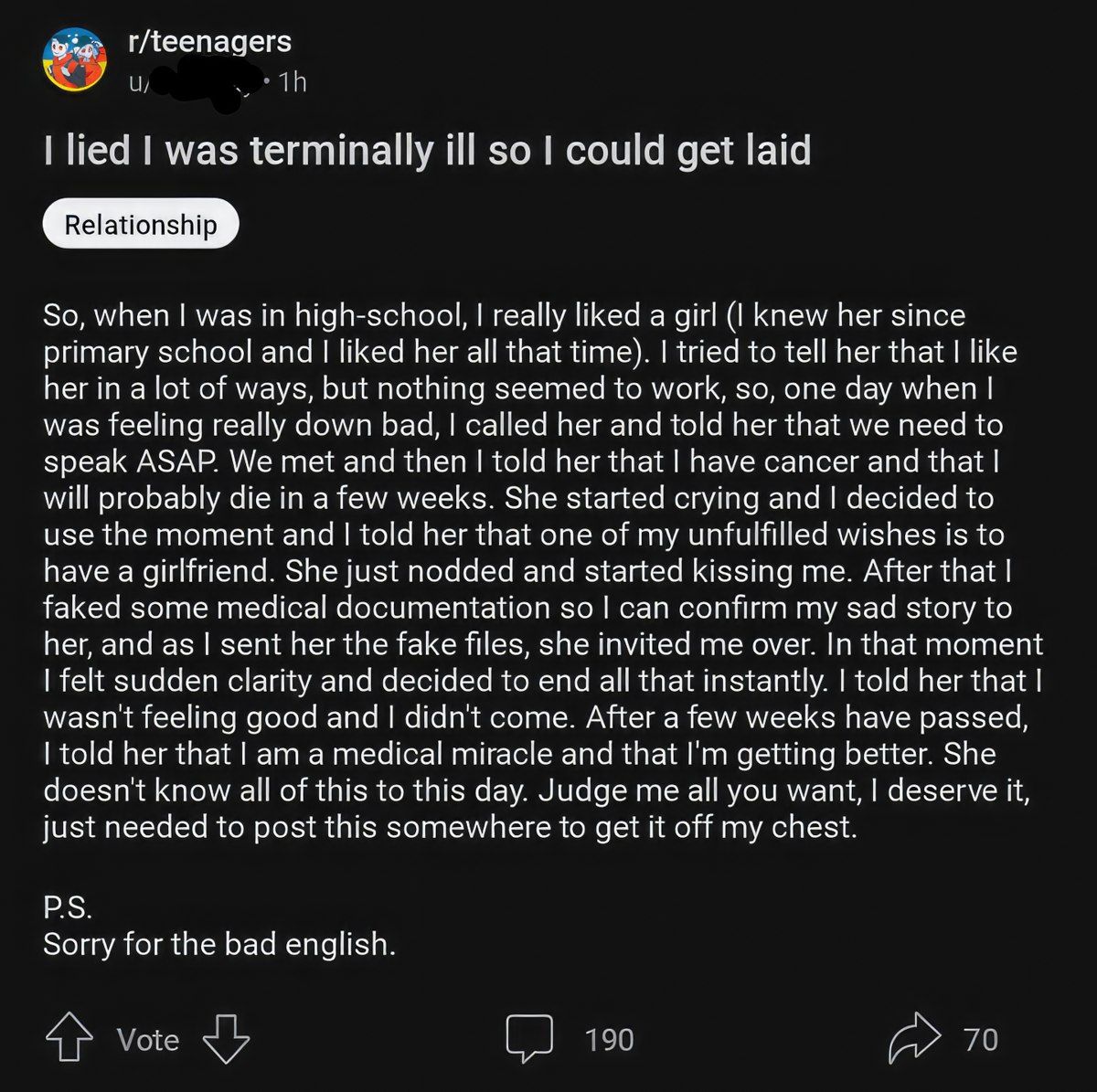Click the 'Sorry for the bad english.' line

(219, 943)
